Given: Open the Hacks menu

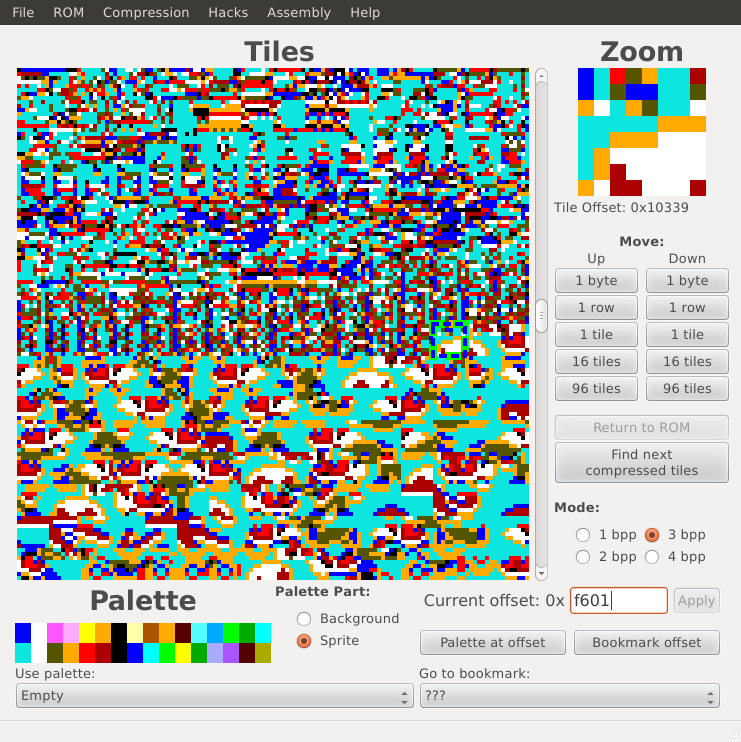Looking at the screenshot, I should tap(228, 12).
